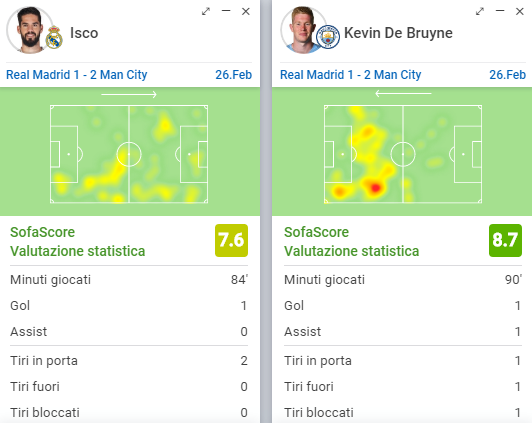This screenshot has height=423, width=532.
Task: Expand the Isco player panel
Action: tap(206, 11)
